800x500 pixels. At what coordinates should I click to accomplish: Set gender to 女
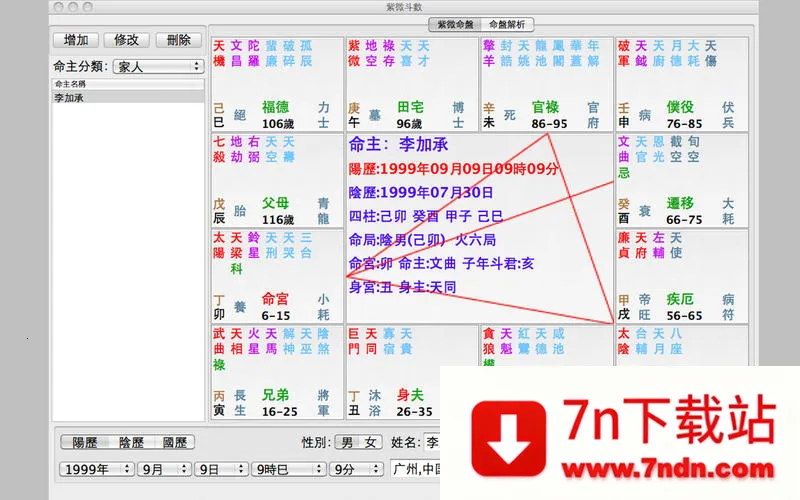[x=370, y=442]
